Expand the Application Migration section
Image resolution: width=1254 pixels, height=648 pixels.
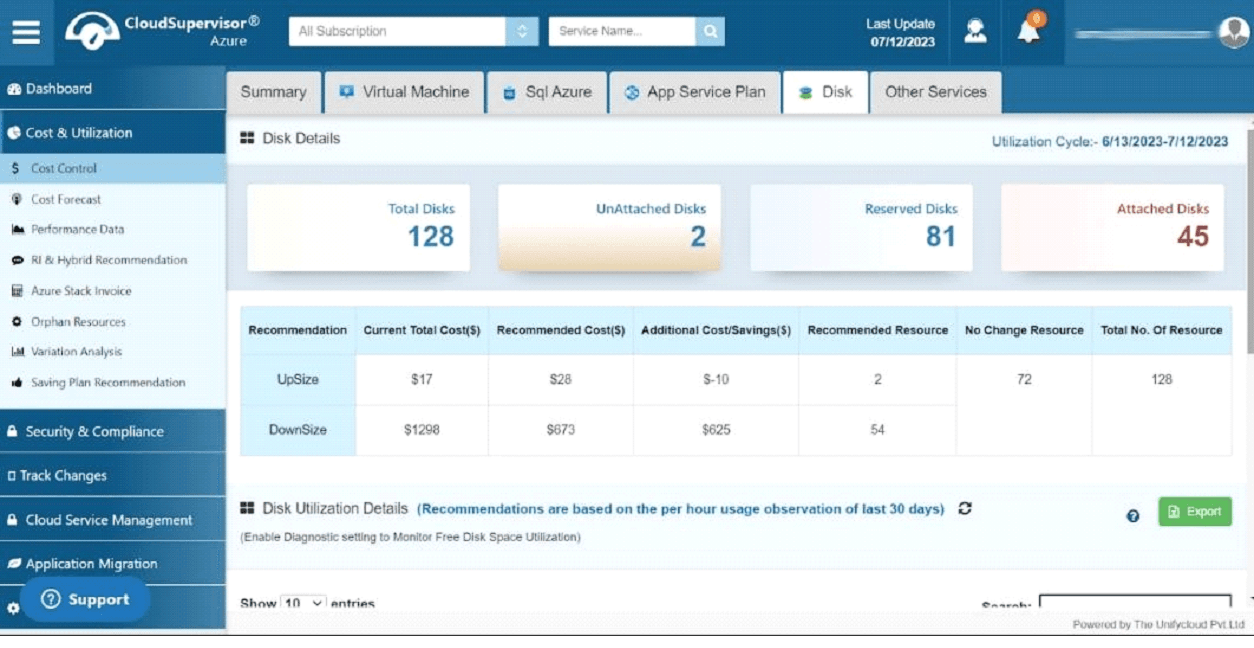click(113, 563)
